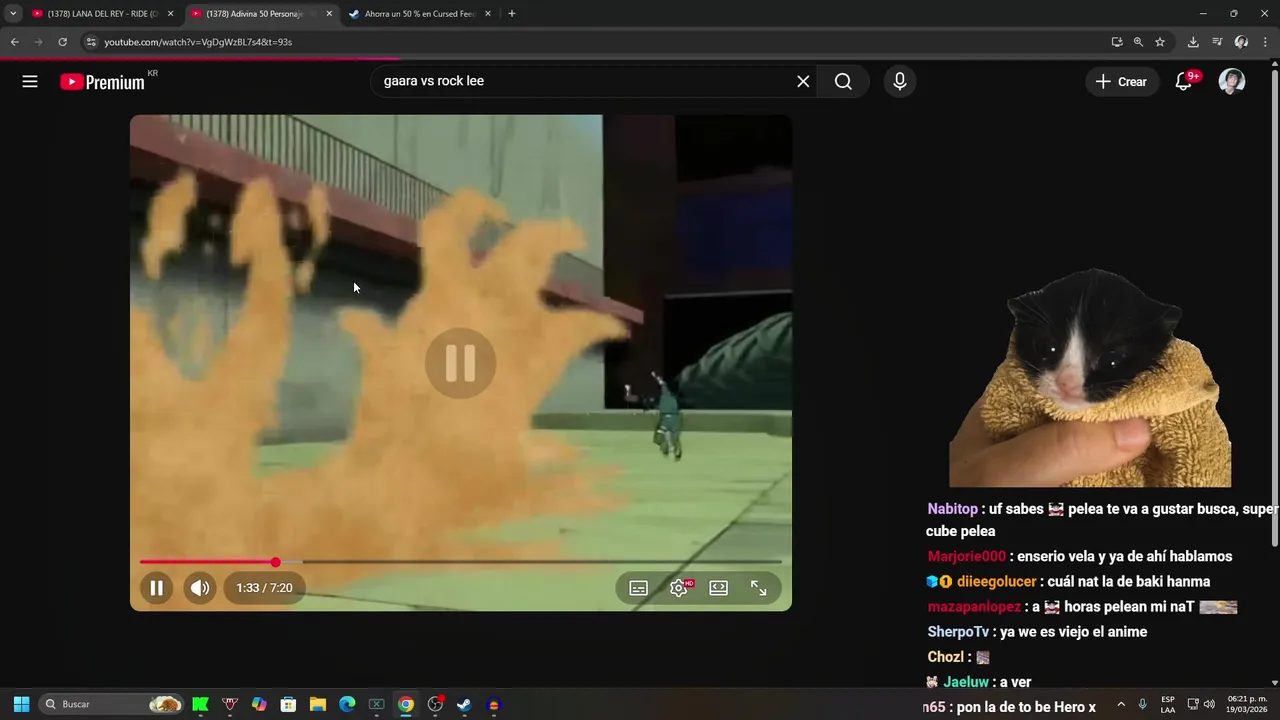Toggle subtitles on the player
Screen dimensions: 1280x720
[638, 588]
